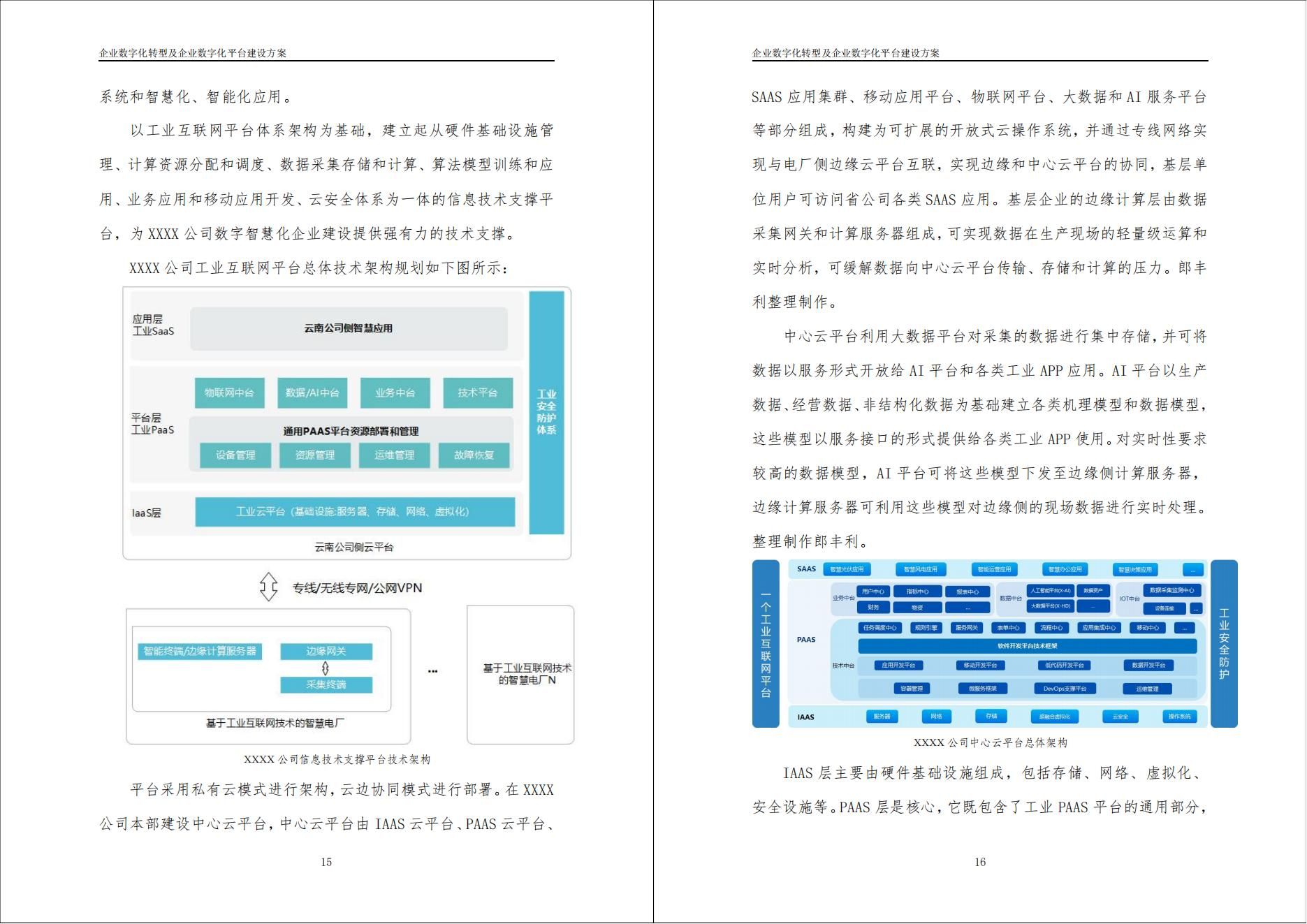
Task: Click the 数据资产 box
Action: coord(1093,591)
